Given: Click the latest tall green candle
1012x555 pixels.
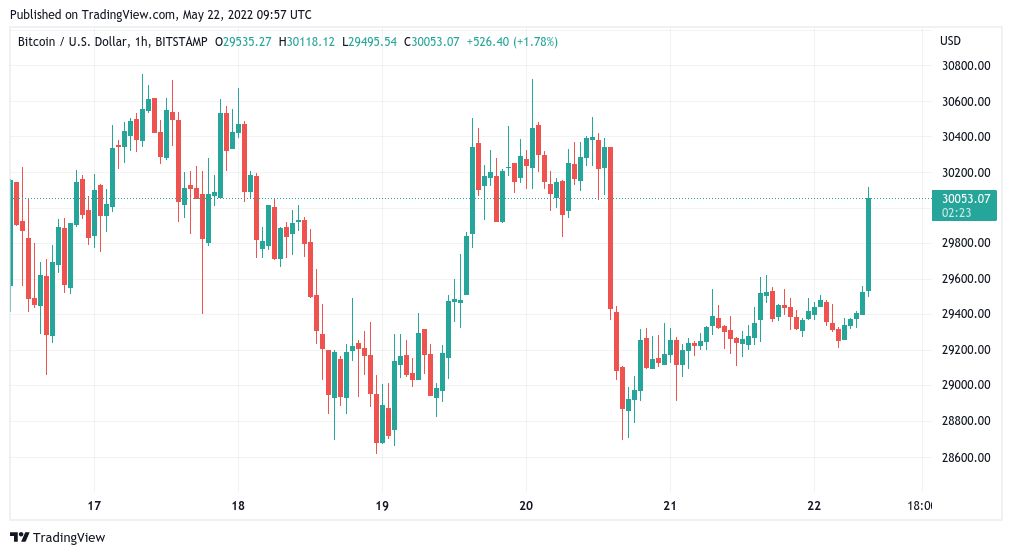Looking at the screenshot, I should coord(868,245).
